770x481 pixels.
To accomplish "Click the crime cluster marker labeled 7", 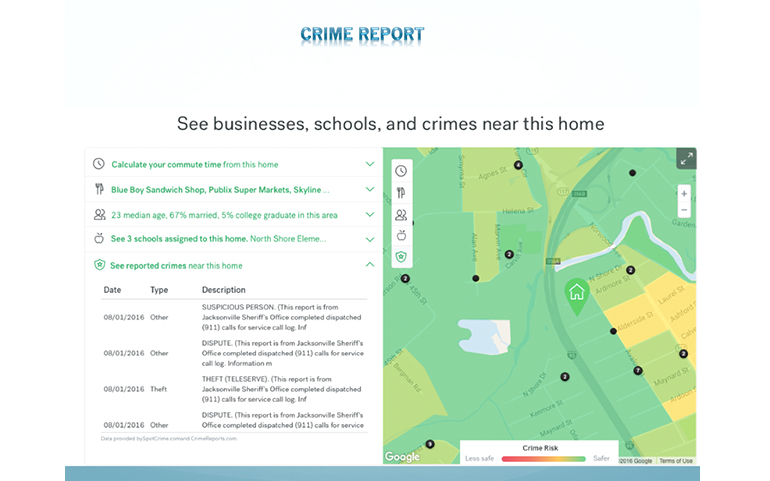I will [x=638, y=370].
